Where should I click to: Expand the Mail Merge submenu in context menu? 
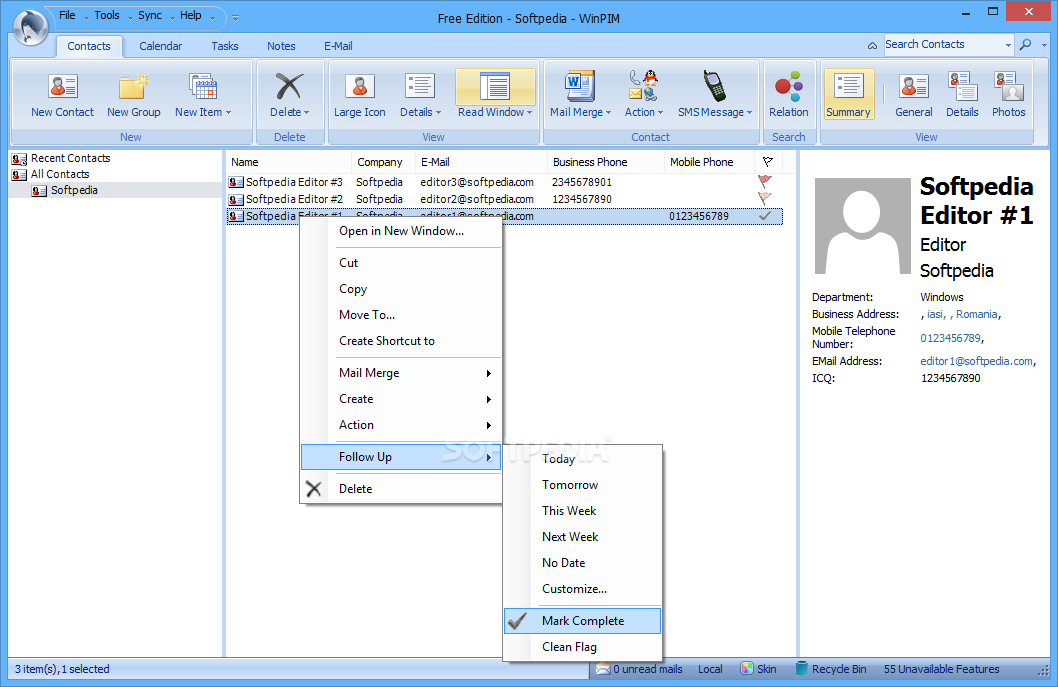coord(401,373)
